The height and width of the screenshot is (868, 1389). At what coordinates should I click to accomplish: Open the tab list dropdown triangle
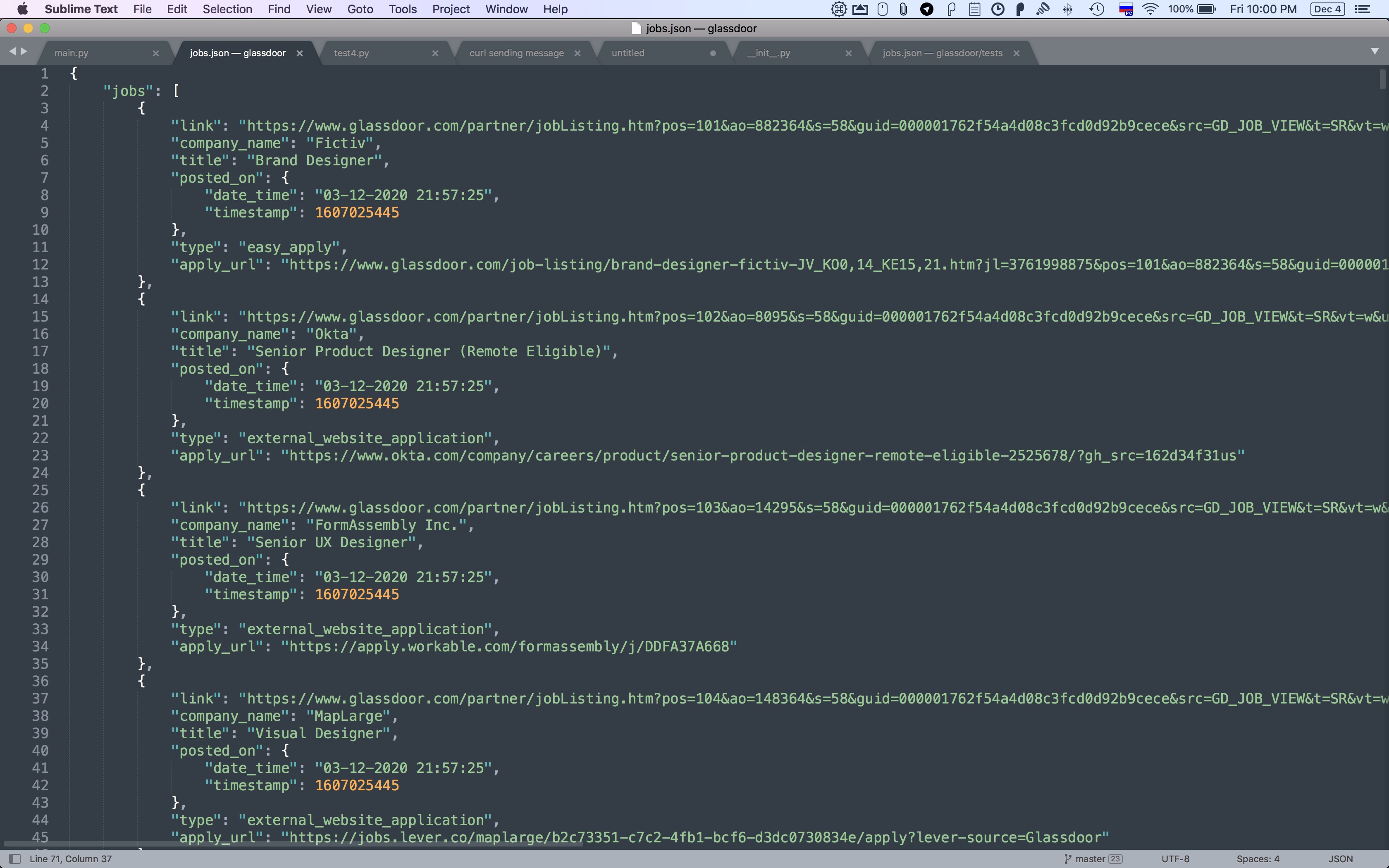[1375, 51]
